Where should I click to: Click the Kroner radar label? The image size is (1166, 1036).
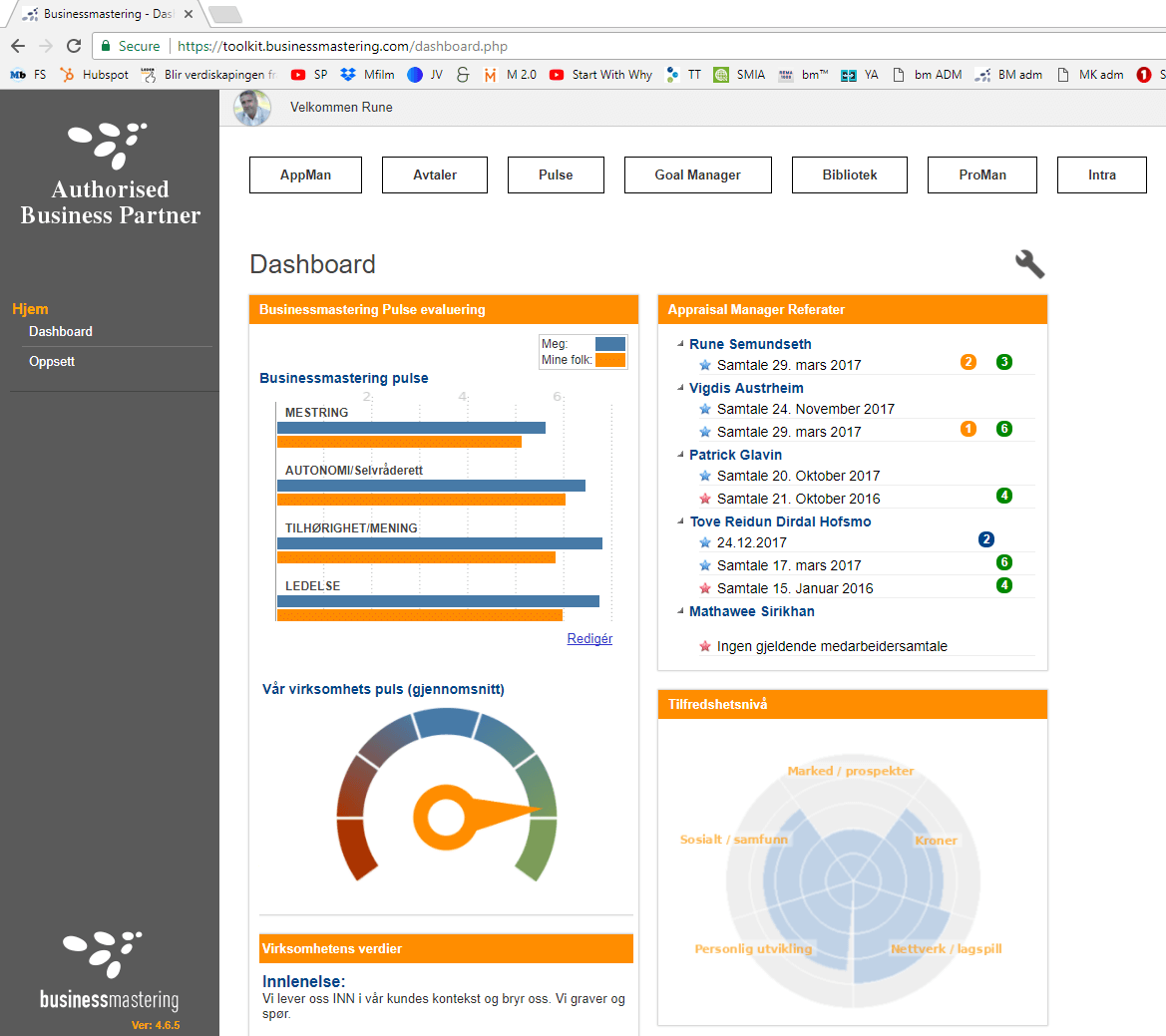tap(937, 841)
